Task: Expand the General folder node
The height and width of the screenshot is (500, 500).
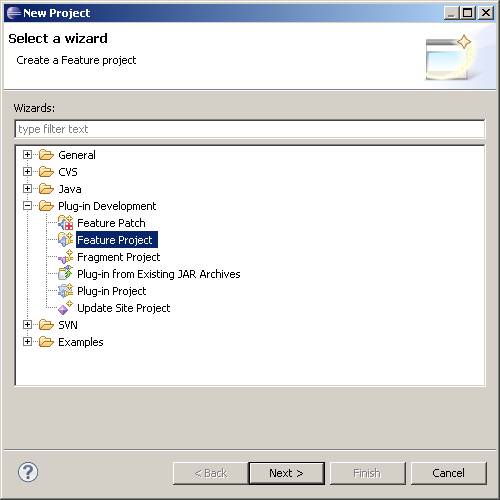Action: tap(27, 155)
